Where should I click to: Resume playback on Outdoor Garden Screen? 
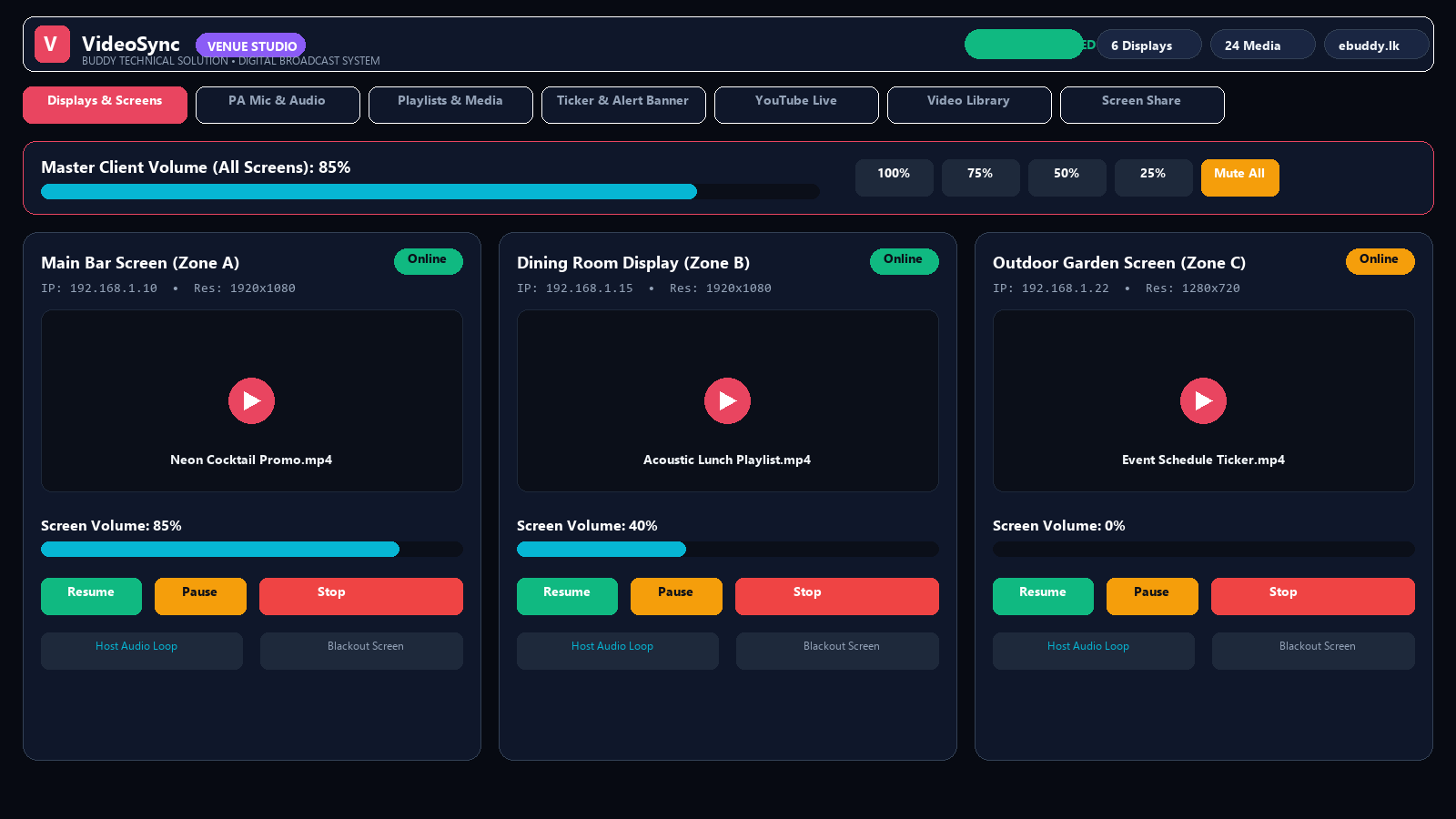[1043, 596]
